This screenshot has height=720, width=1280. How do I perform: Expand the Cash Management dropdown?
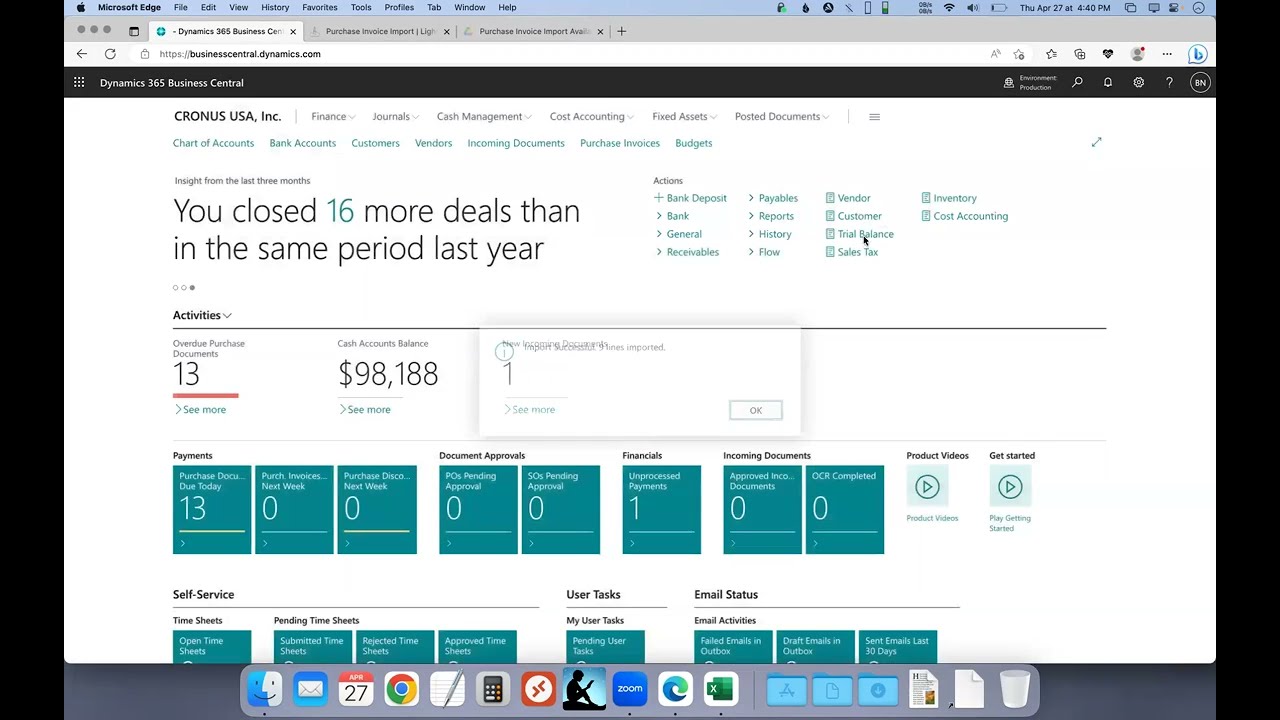(483, 117)
